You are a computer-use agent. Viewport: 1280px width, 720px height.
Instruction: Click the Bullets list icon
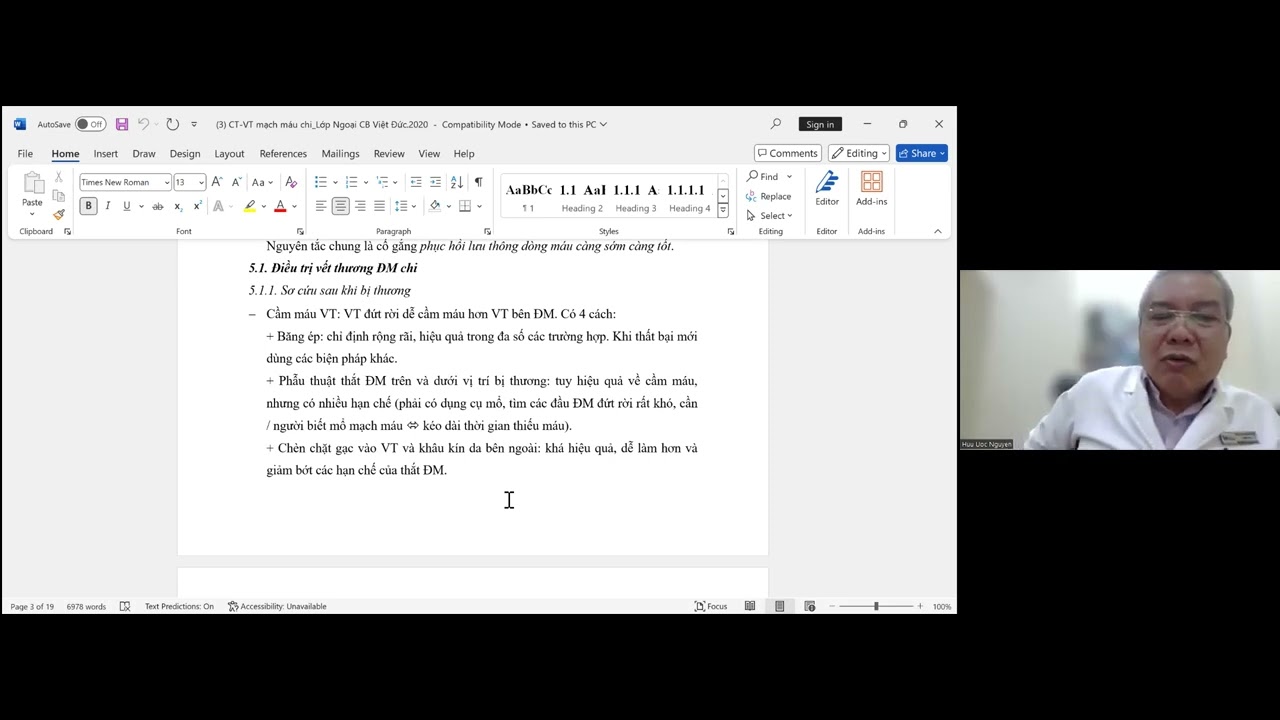[x=320, y=182]
